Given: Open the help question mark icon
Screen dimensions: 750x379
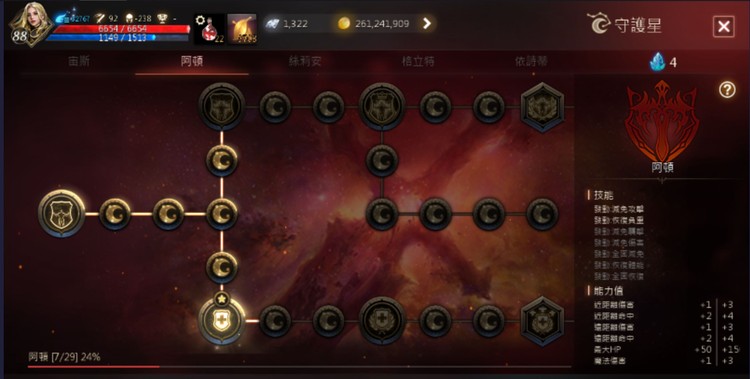Looking at the screenshot, I should coord(727,89).
